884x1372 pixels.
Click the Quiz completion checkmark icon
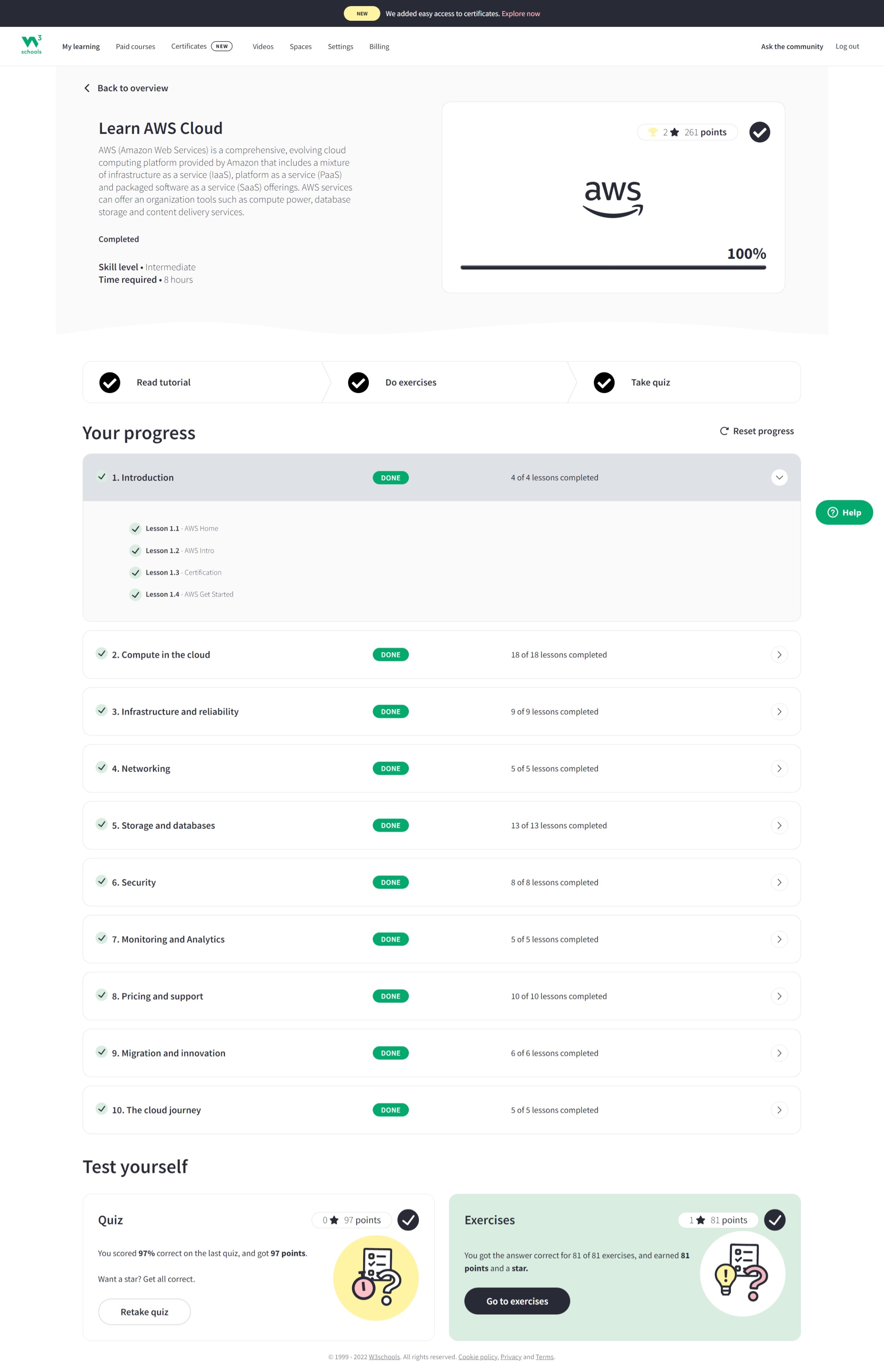pyautogui.click(x=409, y=1220)
